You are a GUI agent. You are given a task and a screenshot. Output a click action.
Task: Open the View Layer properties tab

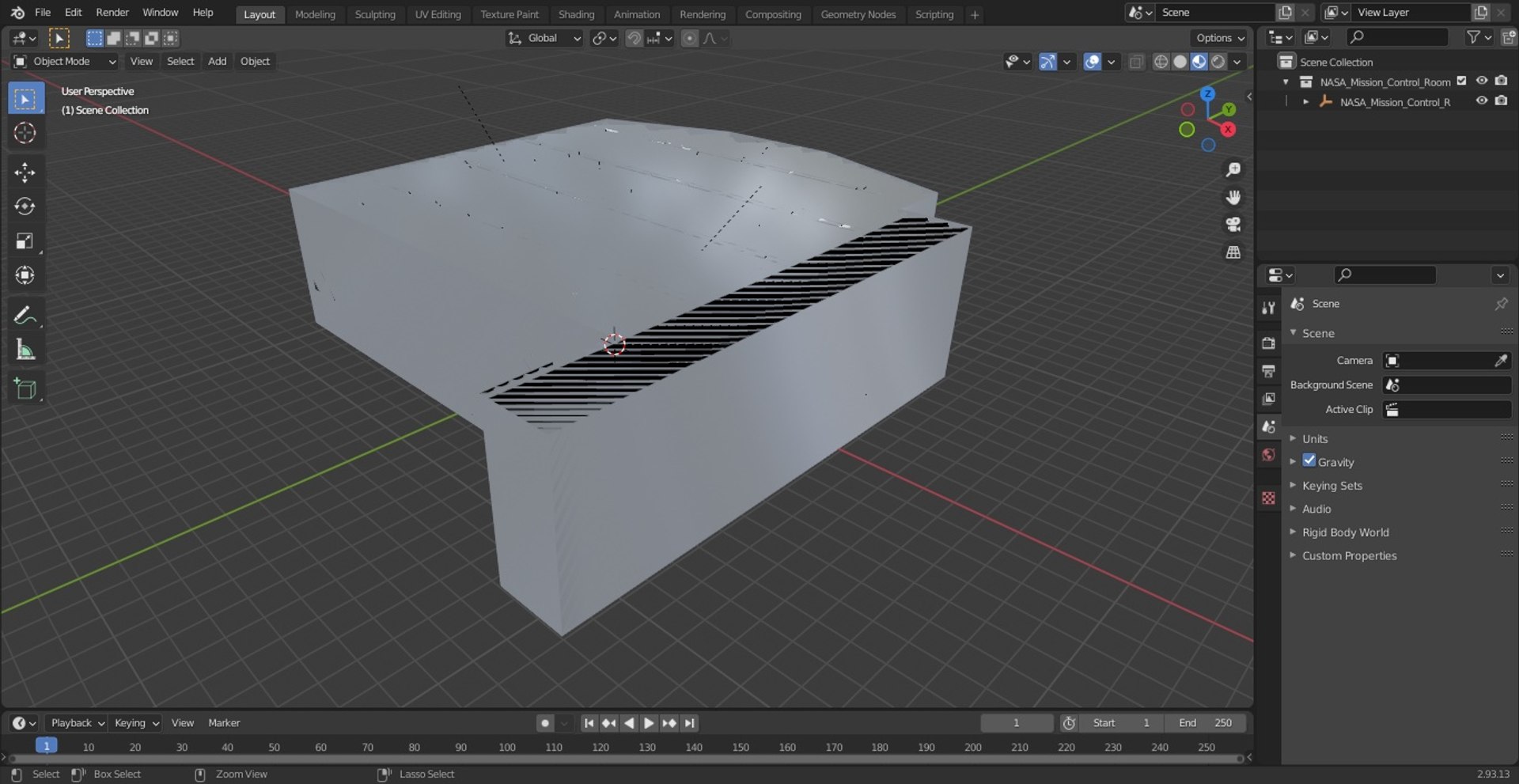(1269, 399)
